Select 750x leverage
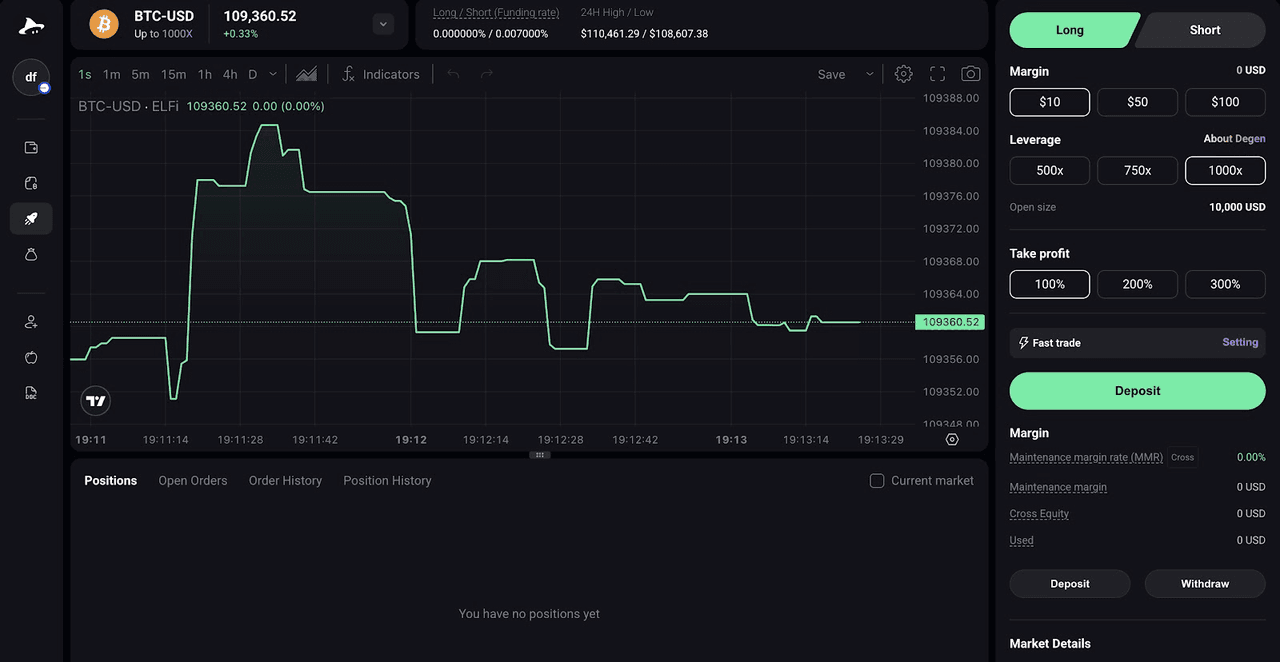 pos(1138,171)
